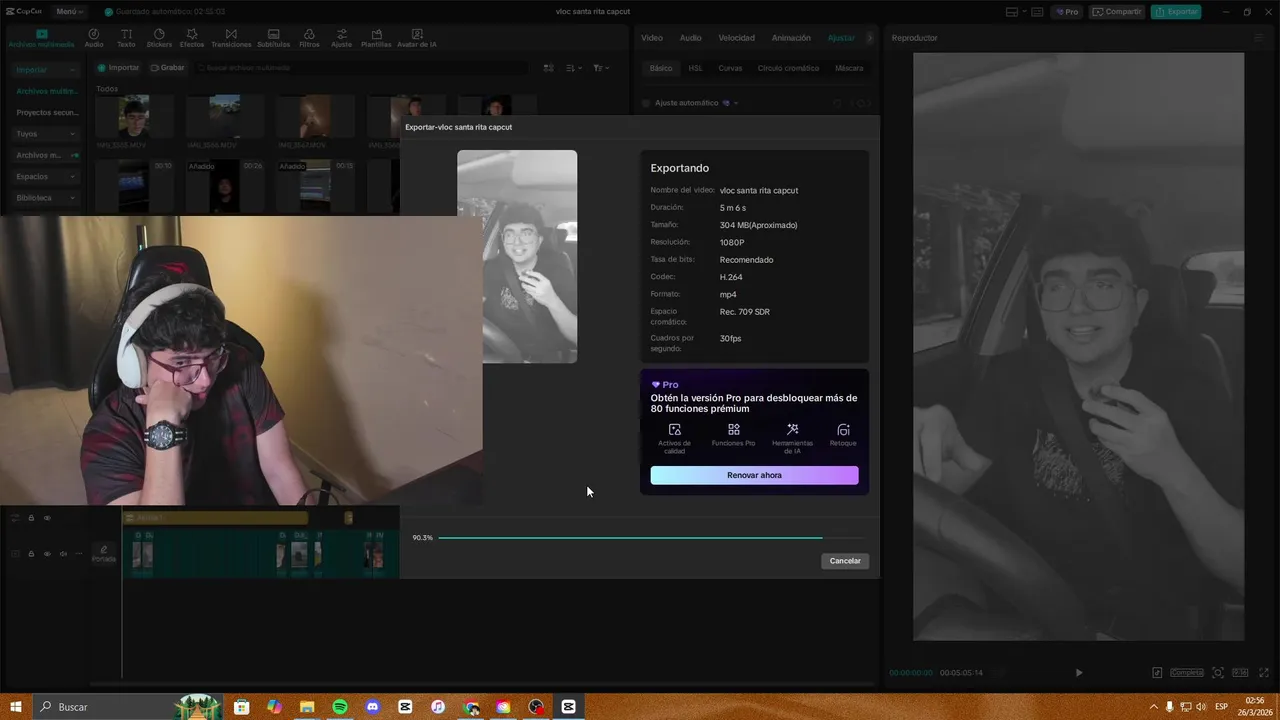Select the Círculo cromático sub-tab
The height and width of the screenshot is (720, 1280).
point(788,68)
